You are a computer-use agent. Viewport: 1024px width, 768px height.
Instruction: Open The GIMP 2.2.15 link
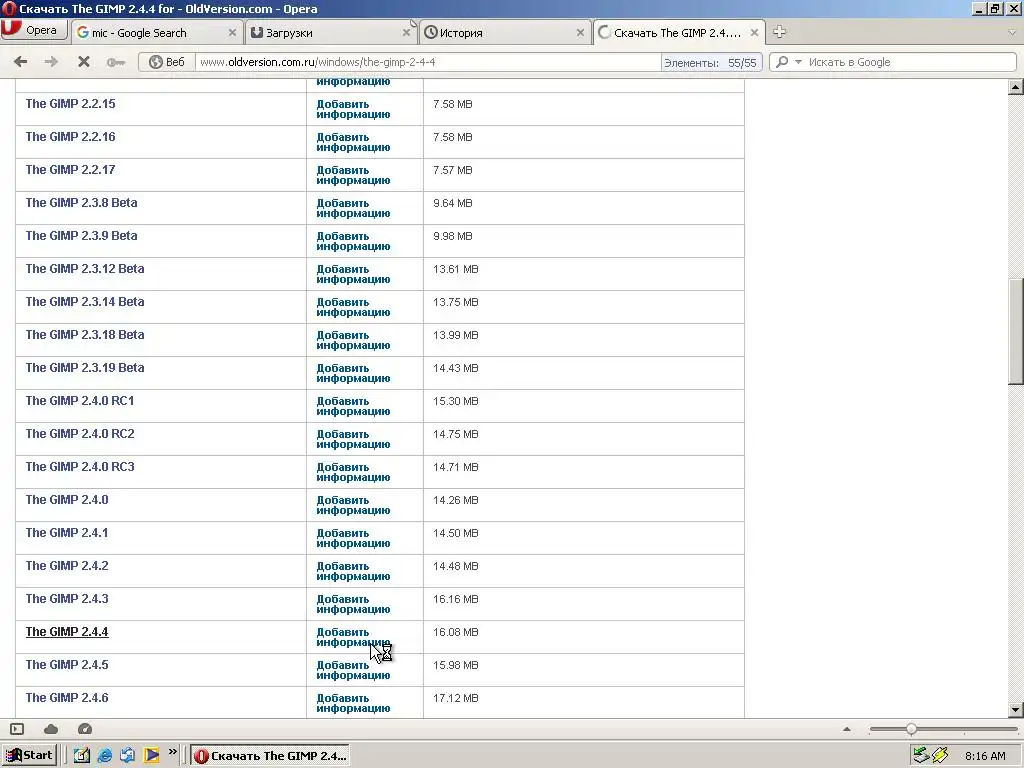[x=71, y=104]
